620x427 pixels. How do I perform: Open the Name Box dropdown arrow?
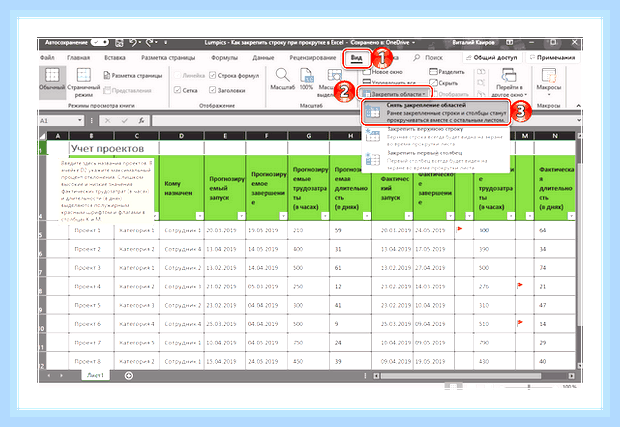[80, 120]
